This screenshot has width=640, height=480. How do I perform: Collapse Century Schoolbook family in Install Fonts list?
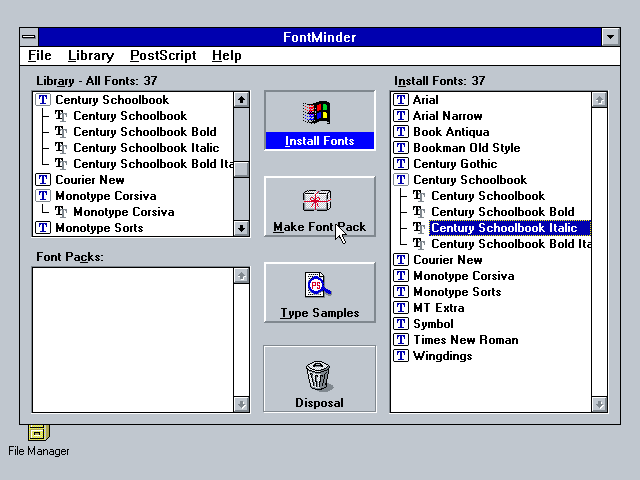(x=401, y=180)
